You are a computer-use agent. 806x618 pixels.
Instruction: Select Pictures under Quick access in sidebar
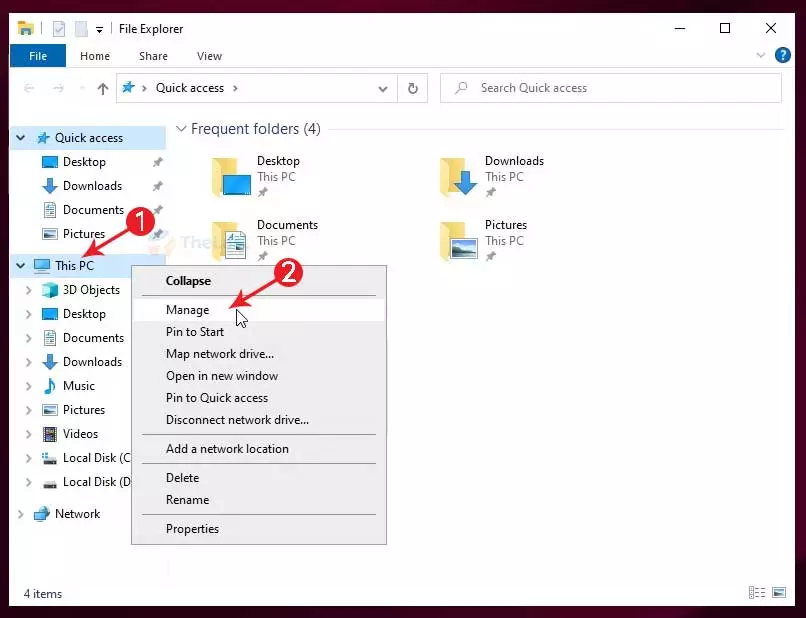(84, 234)
